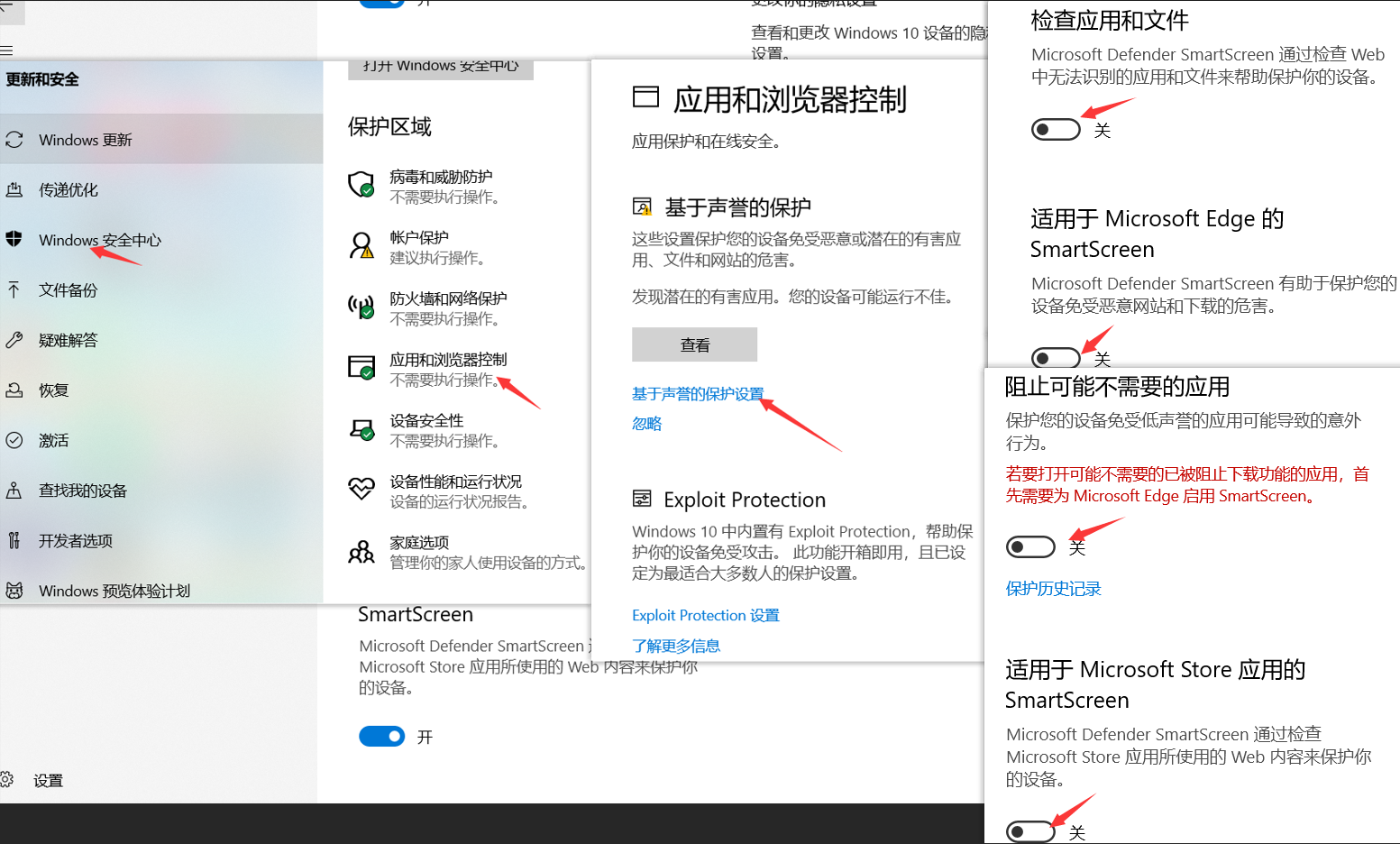Viewport: 1400px width, 844px height.
Task: Turn off the blue SmartScreen switch labeled 开
Action: tap(382, 737)
